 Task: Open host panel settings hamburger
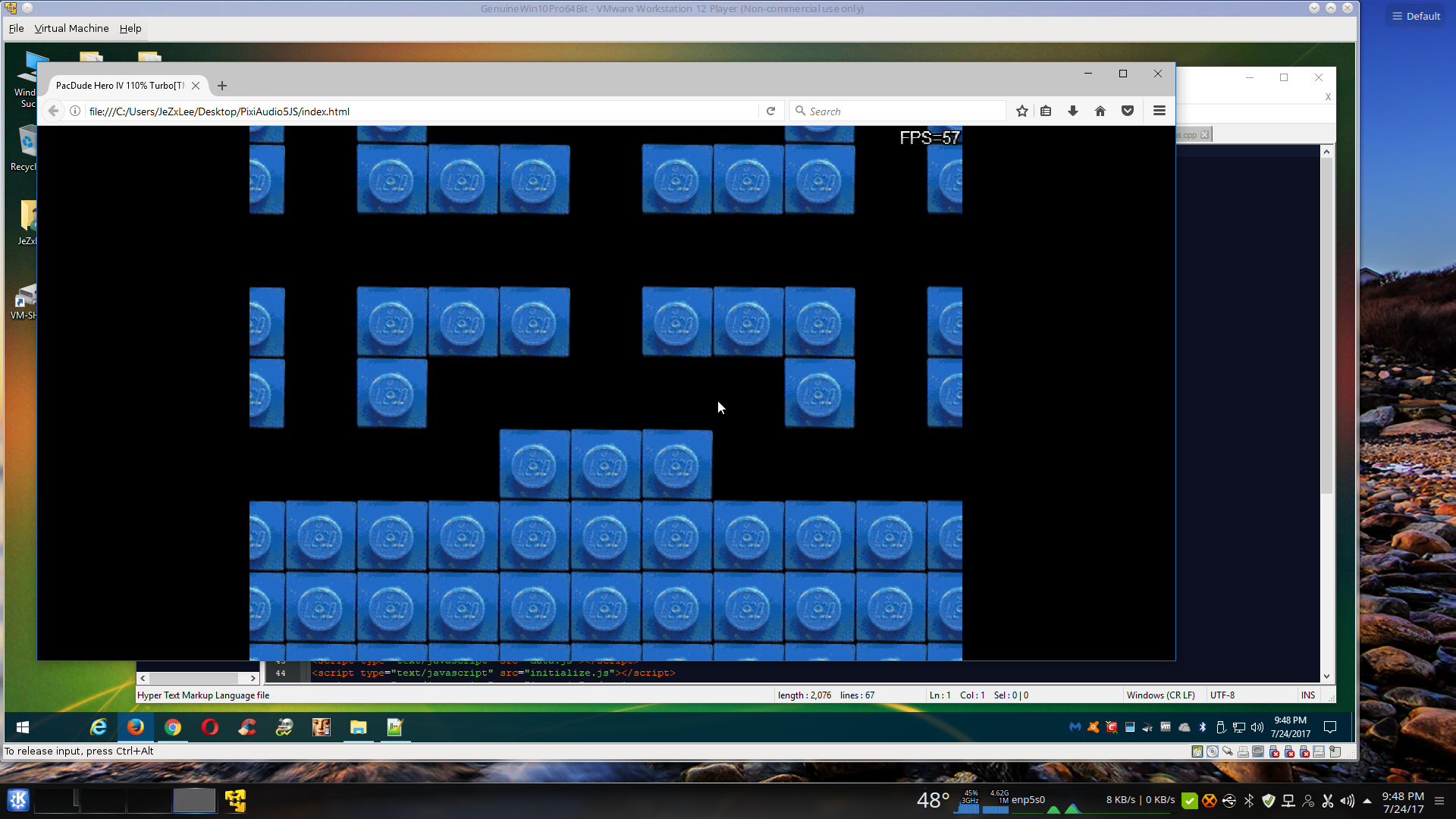tap(1439, 801)
